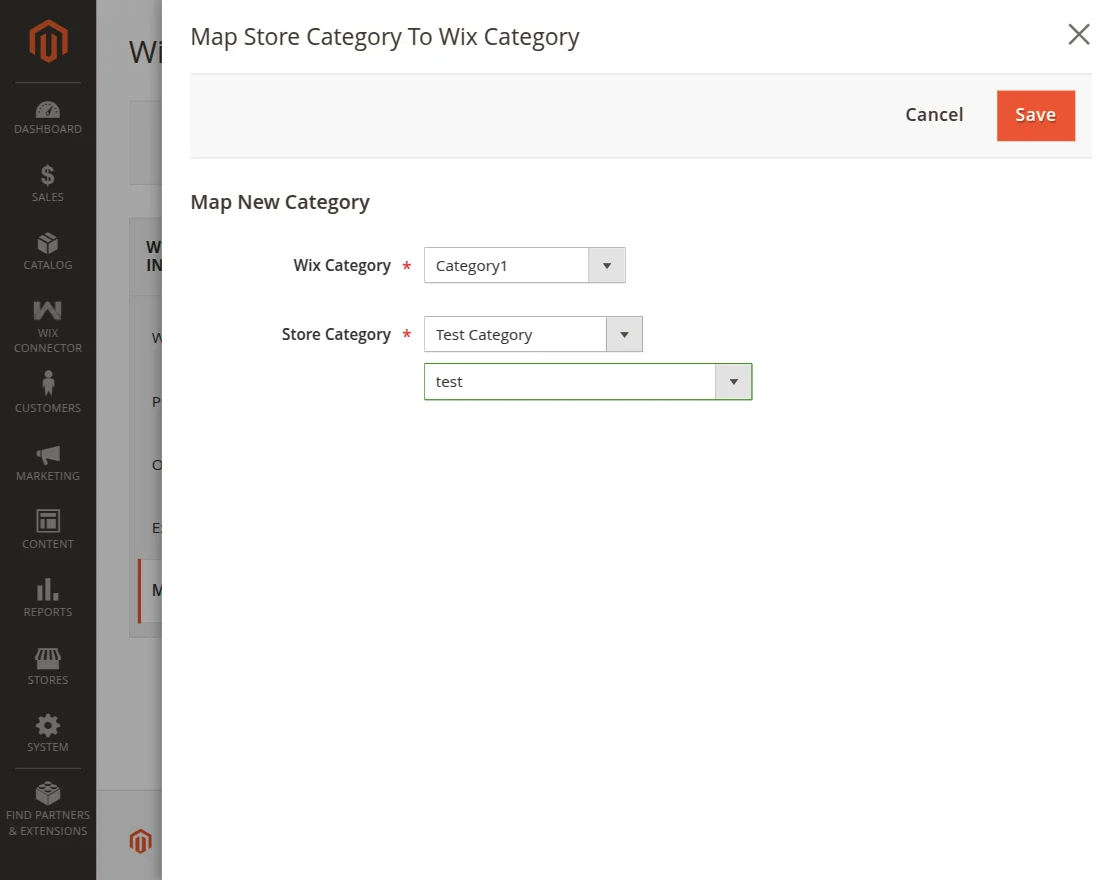Select the Catalog icon in the sidebar

click(x=47, y=253)
